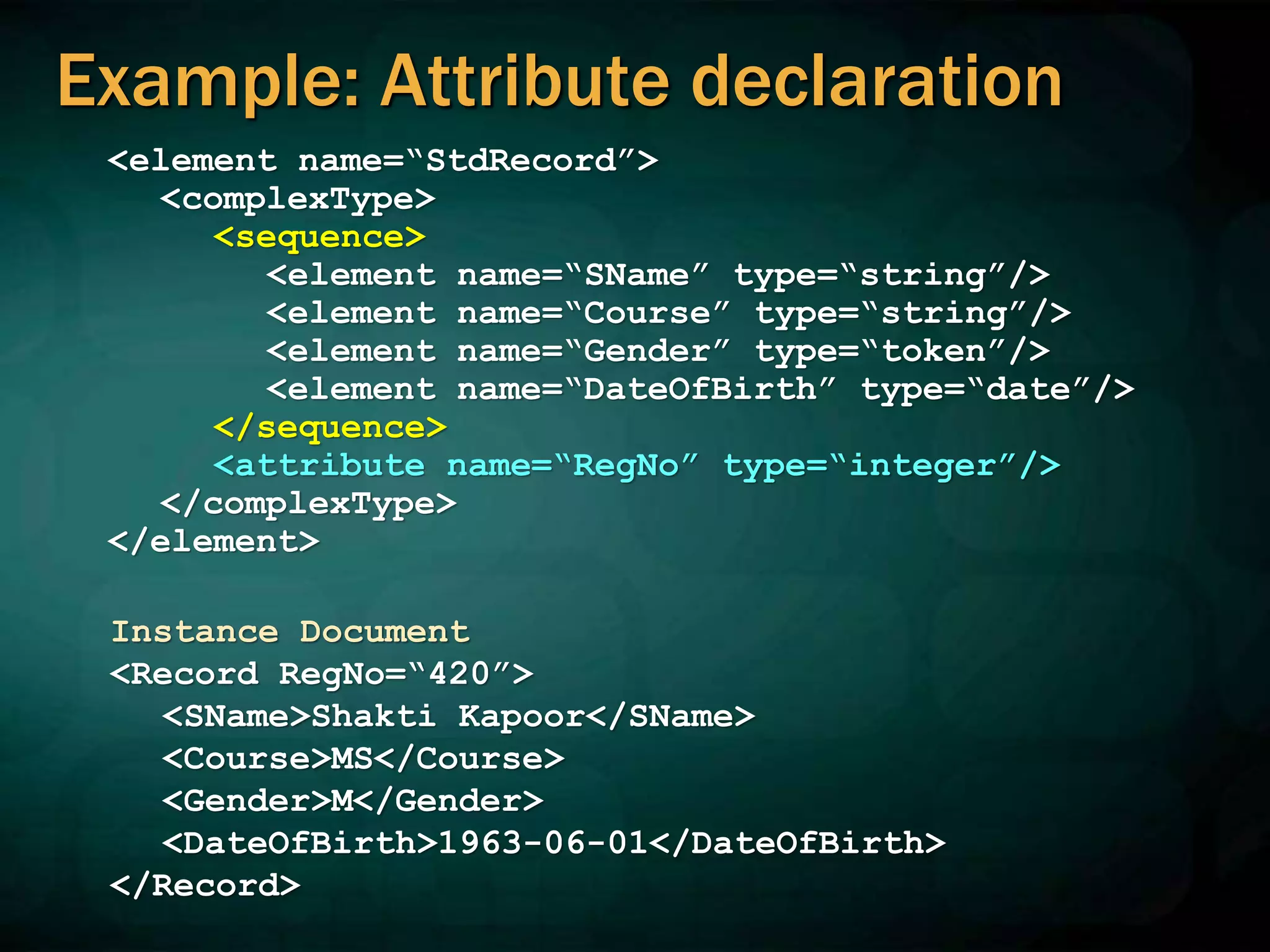Click the opening <complexType> line
The height and width of the screenshot is (952, 1270).
coord(298,200)
